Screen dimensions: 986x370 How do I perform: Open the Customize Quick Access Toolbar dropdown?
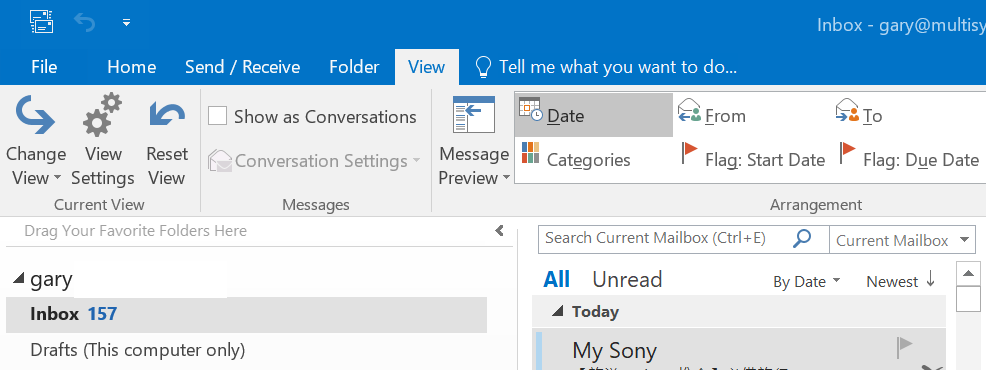pyautogui.click(x=126, y=23)
